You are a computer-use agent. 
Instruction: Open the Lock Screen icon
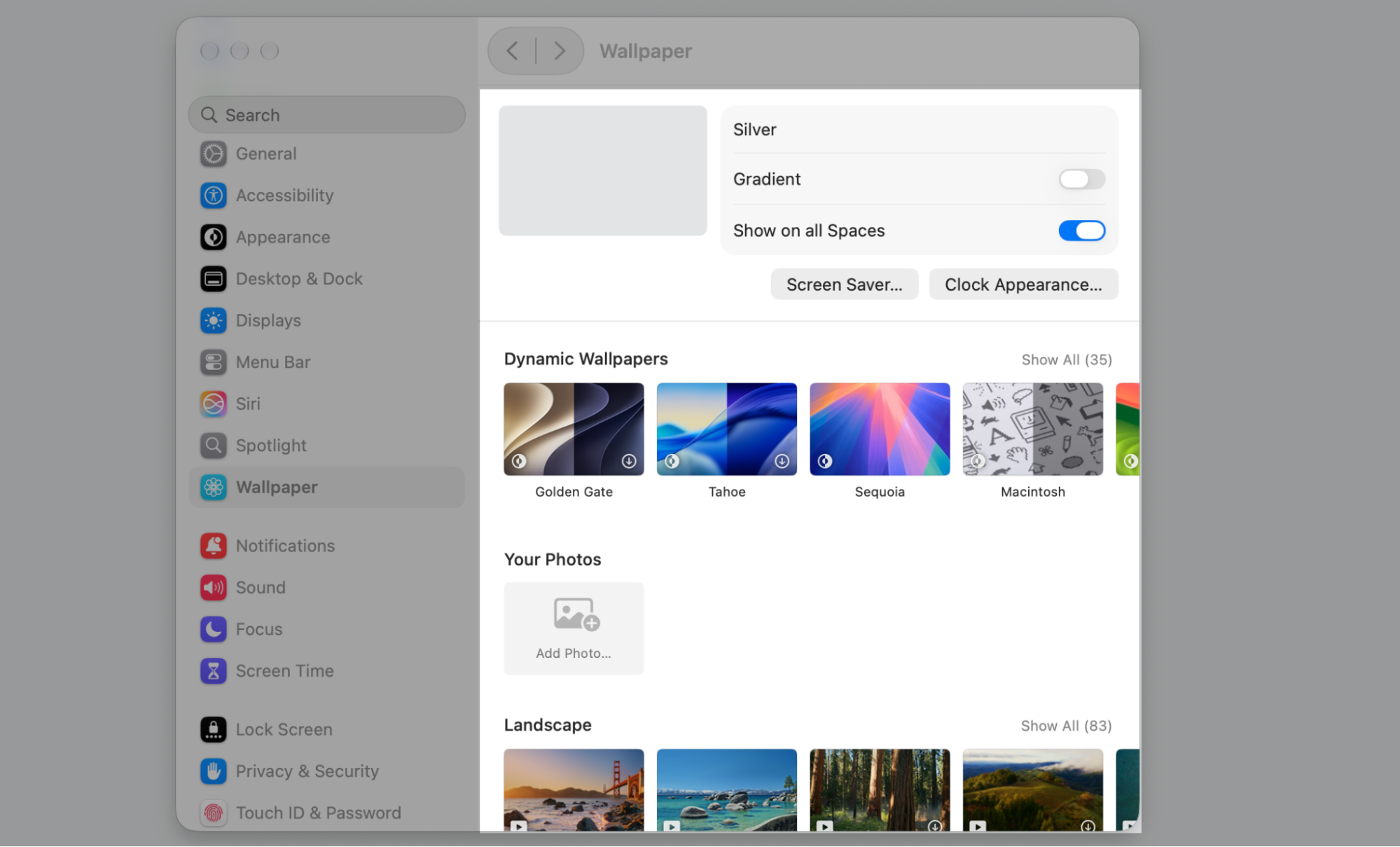pos(213,729)
